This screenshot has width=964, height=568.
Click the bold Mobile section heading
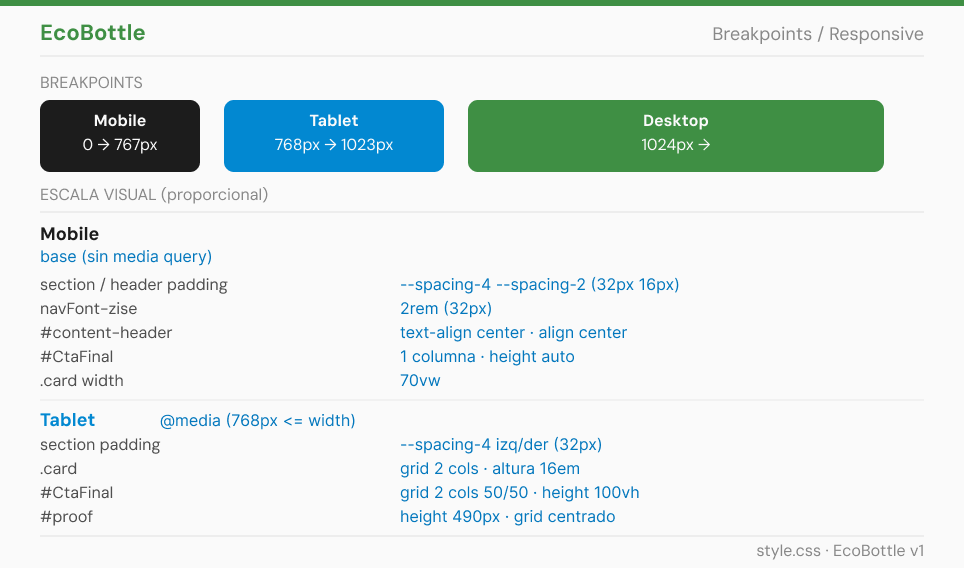click(69, 234)
